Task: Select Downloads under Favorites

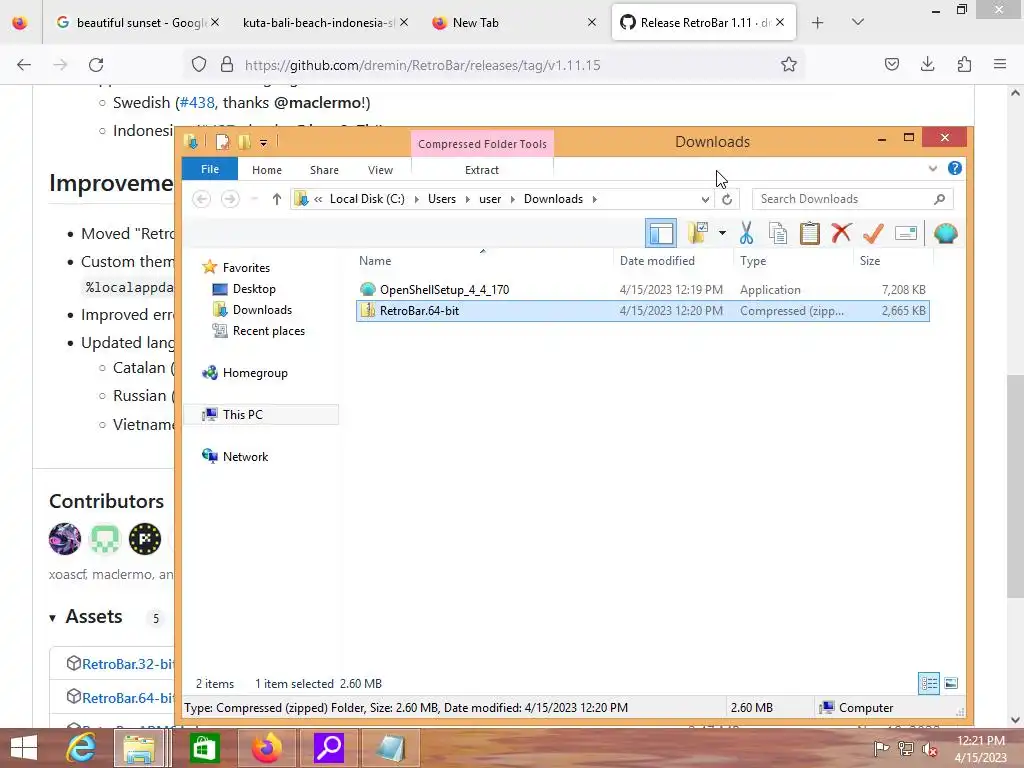Action: [x=262, y=310]
